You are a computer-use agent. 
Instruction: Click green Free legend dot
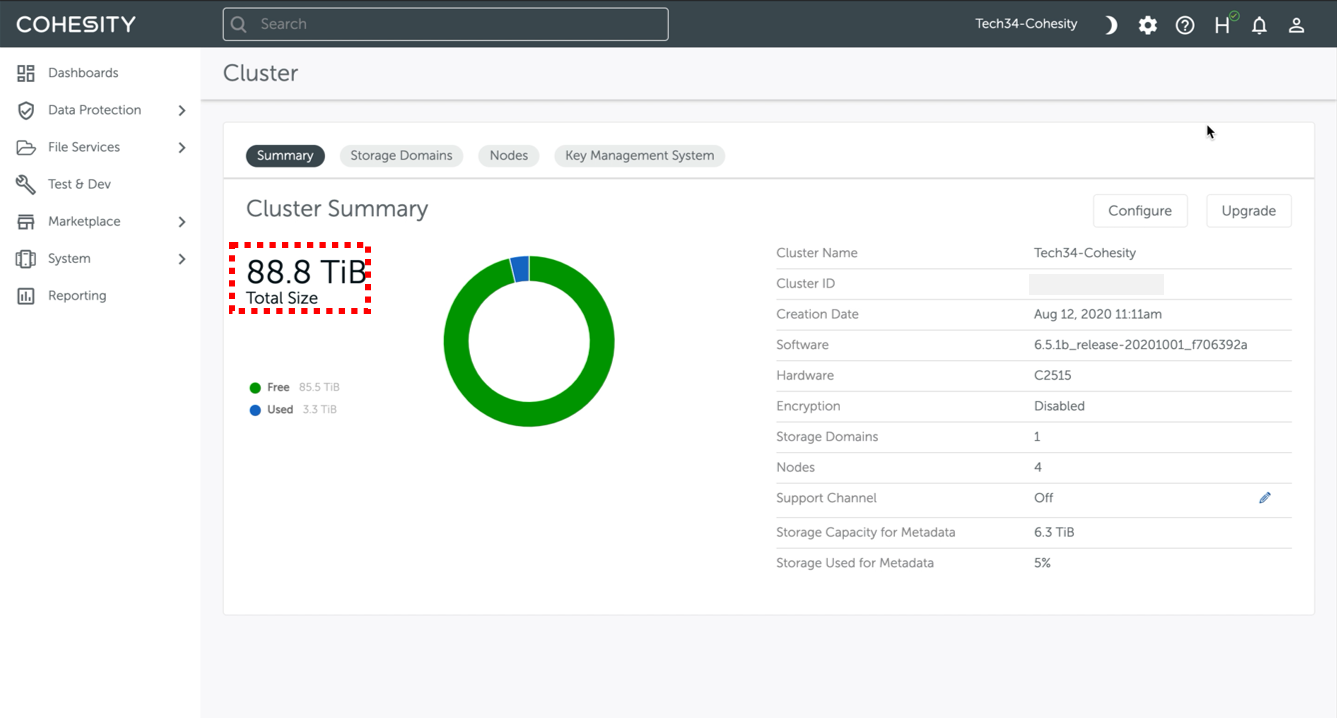255,388
